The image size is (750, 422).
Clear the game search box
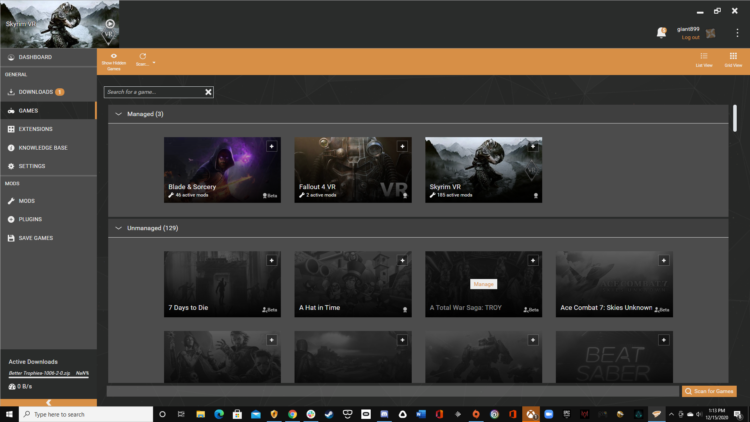[209, 92]
